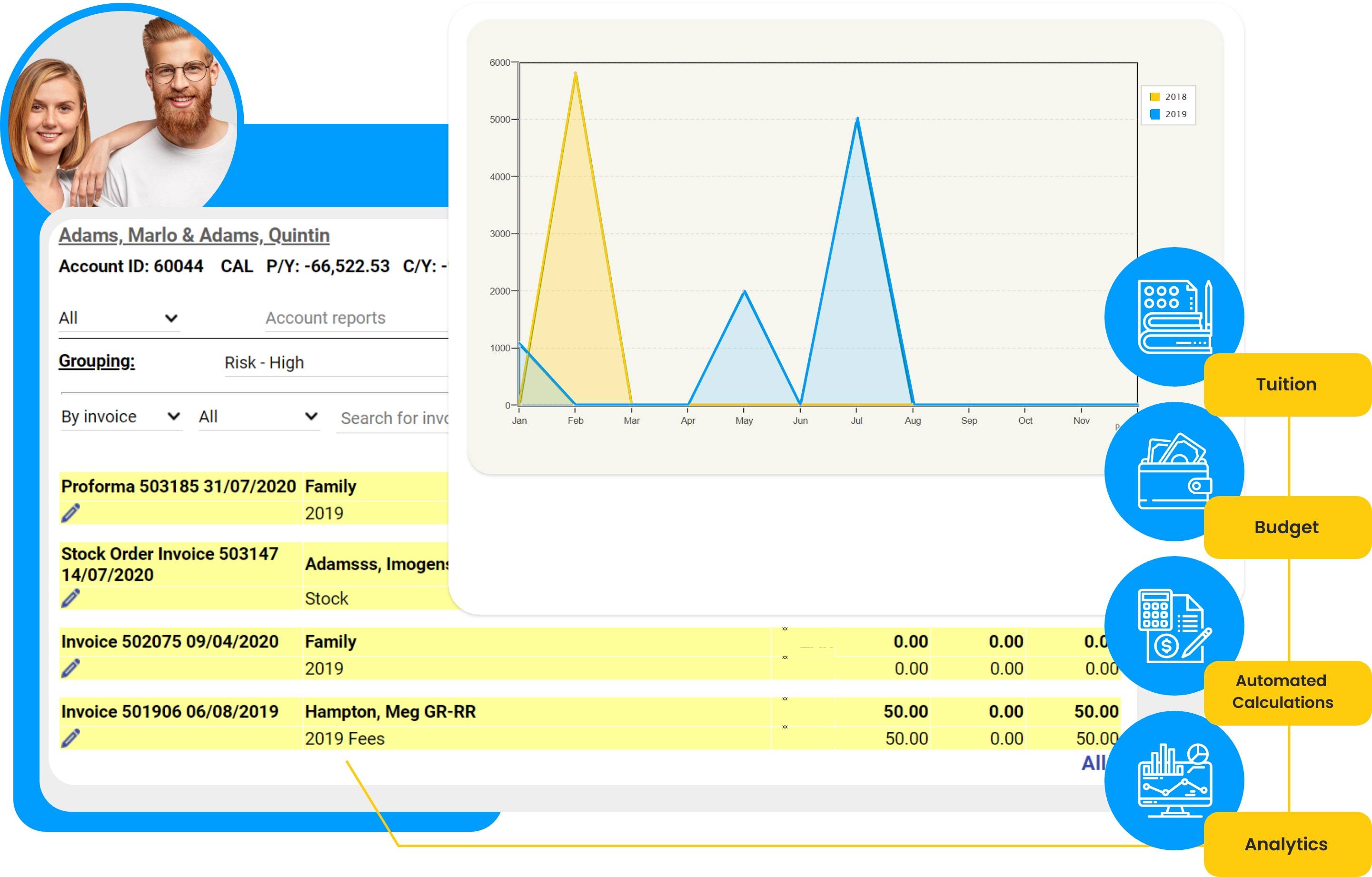Open the All dropdown beside By invoice
The image size is (1372, 877).
(x=258, y=417)
